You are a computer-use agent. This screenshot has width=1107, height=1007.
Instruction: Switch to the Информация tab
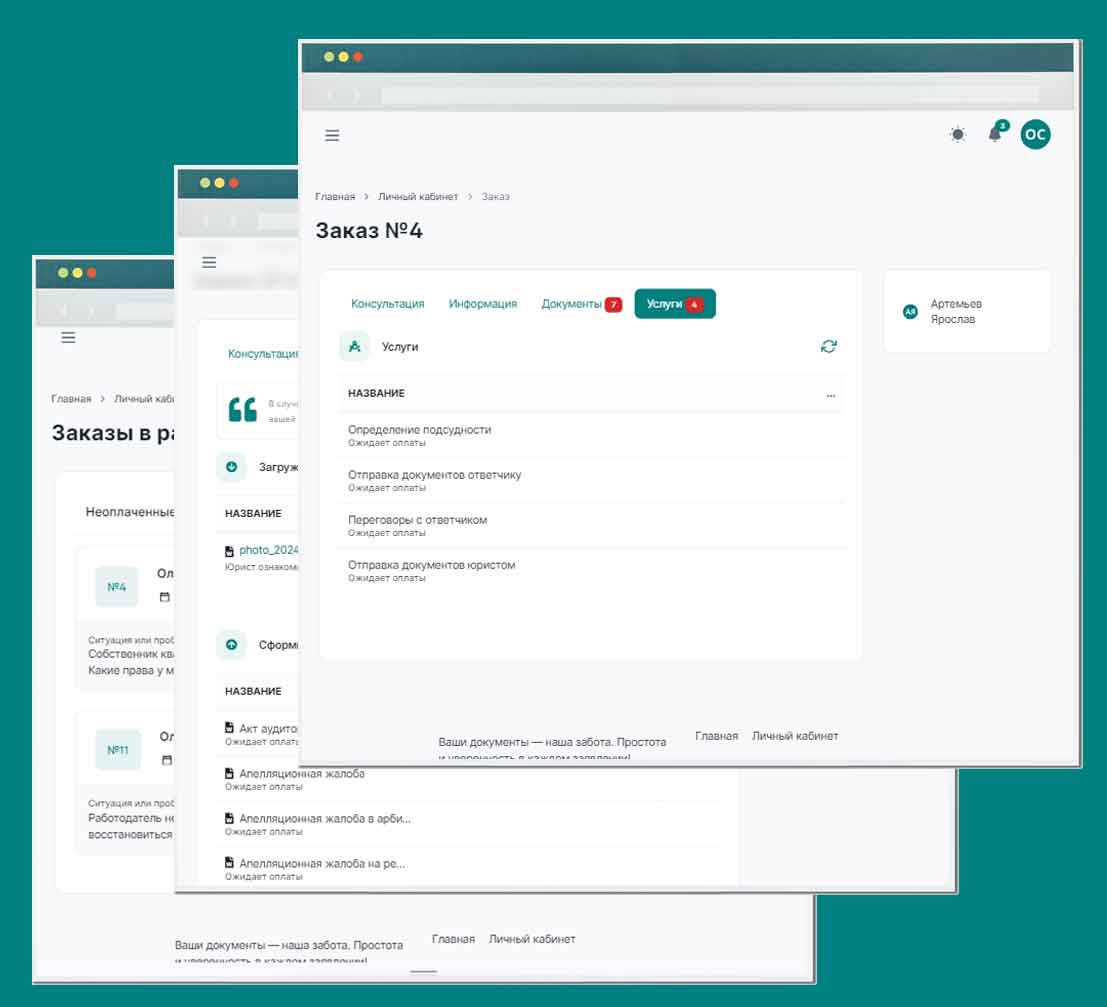click(x=482, y=304)
